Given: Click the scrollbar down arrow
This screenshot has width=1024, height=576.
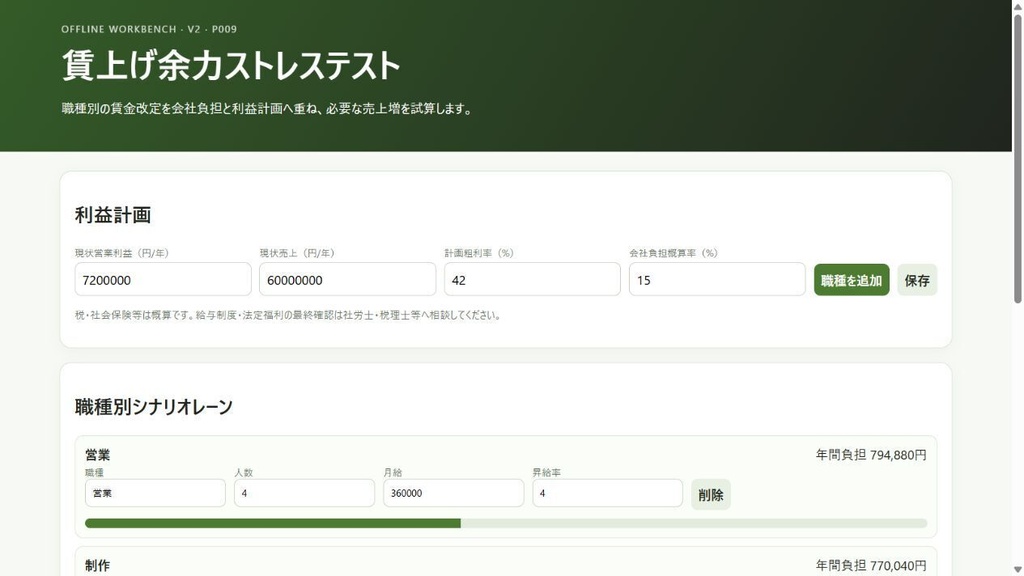Looking at the screenshot, I should (x=1017, y=570).
